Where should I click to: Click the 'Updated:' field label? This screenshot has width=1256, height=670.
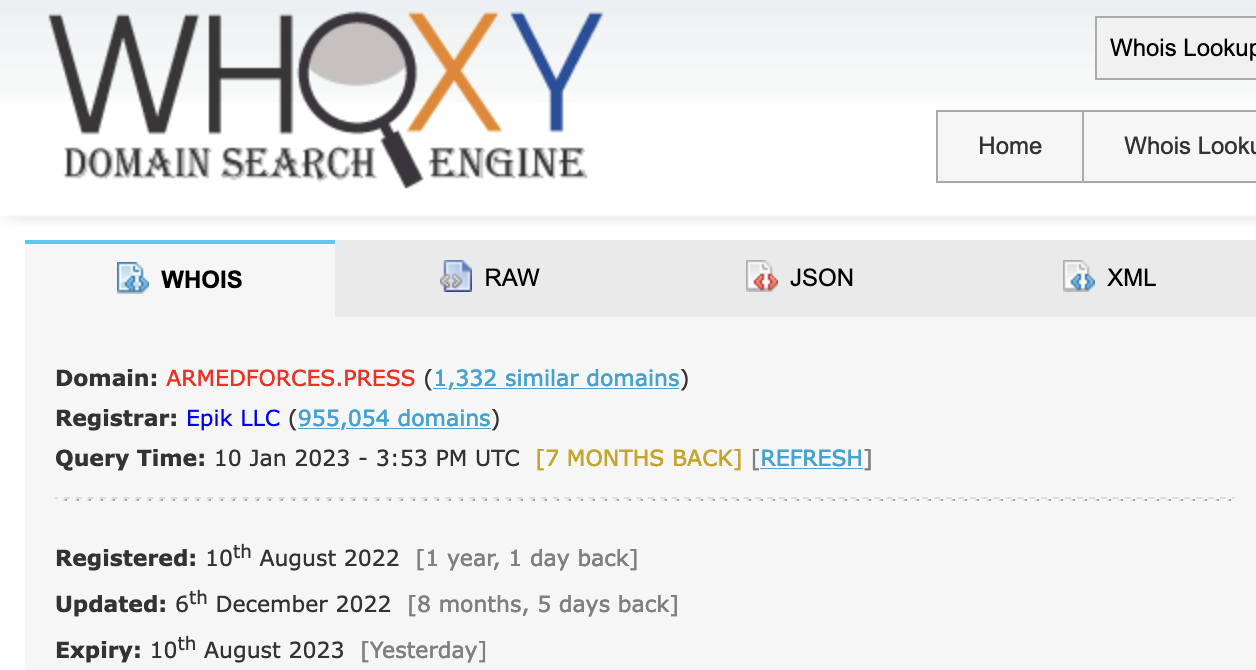tap(111, 604)
